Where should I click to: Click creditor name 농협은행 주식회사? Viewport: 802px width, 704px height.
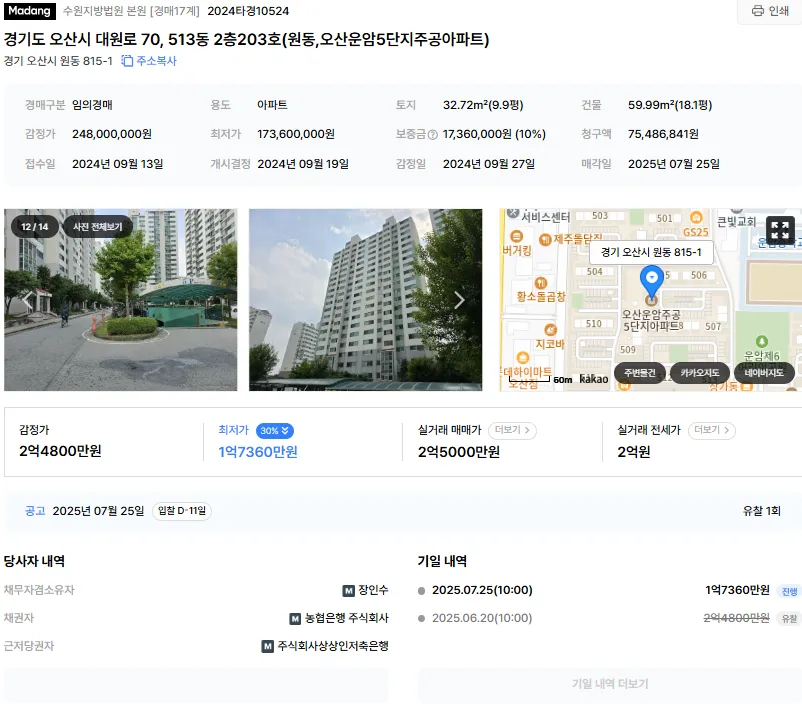(347, 619)
